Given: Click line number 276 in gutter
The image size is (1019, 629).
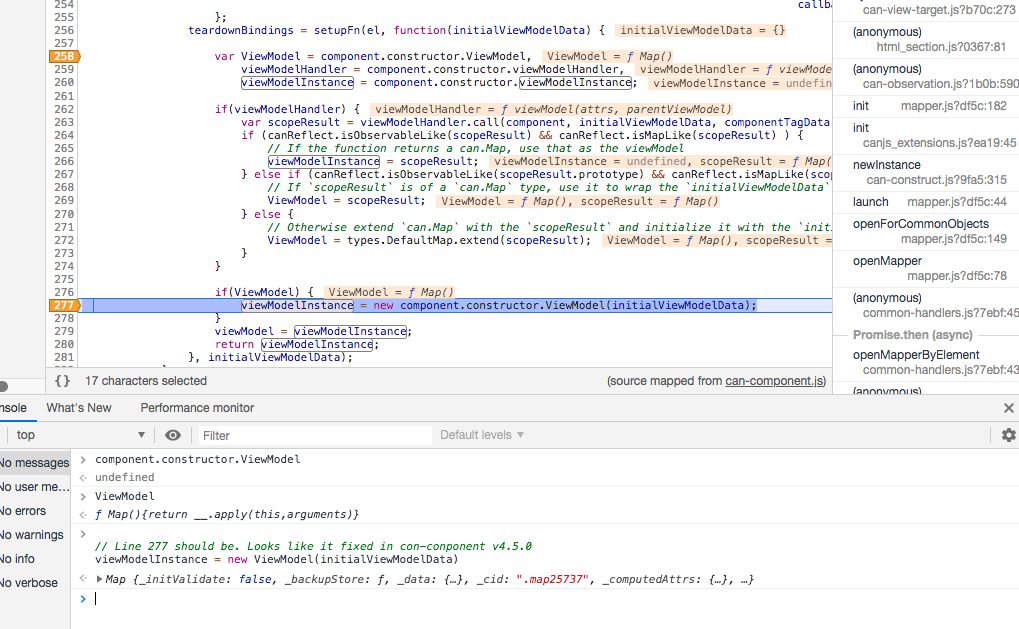Looking at the screenshot, I should 64,292.
